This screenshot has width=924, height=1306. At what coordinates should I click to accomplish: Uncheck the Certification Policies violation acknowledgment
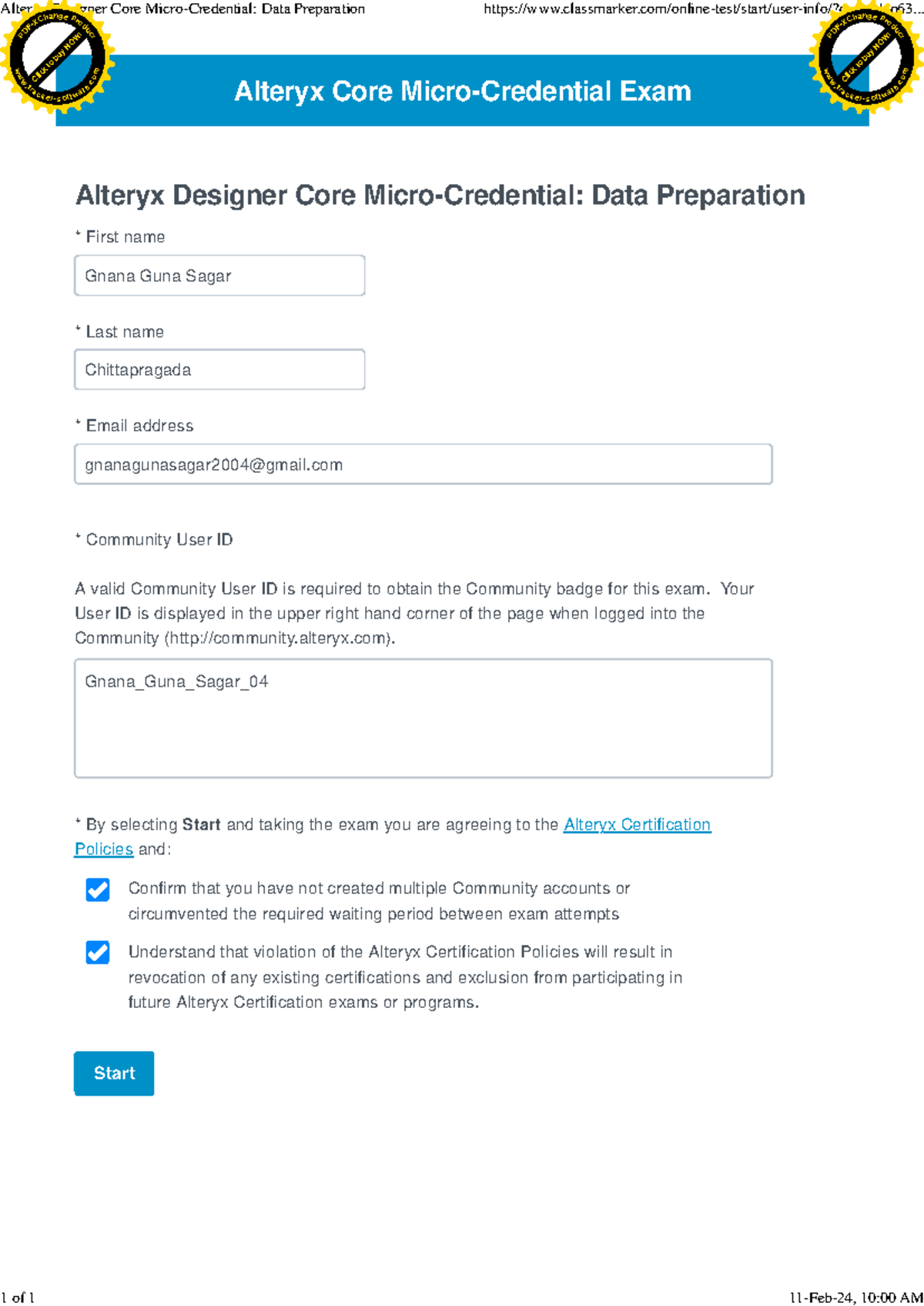(96, 954)
